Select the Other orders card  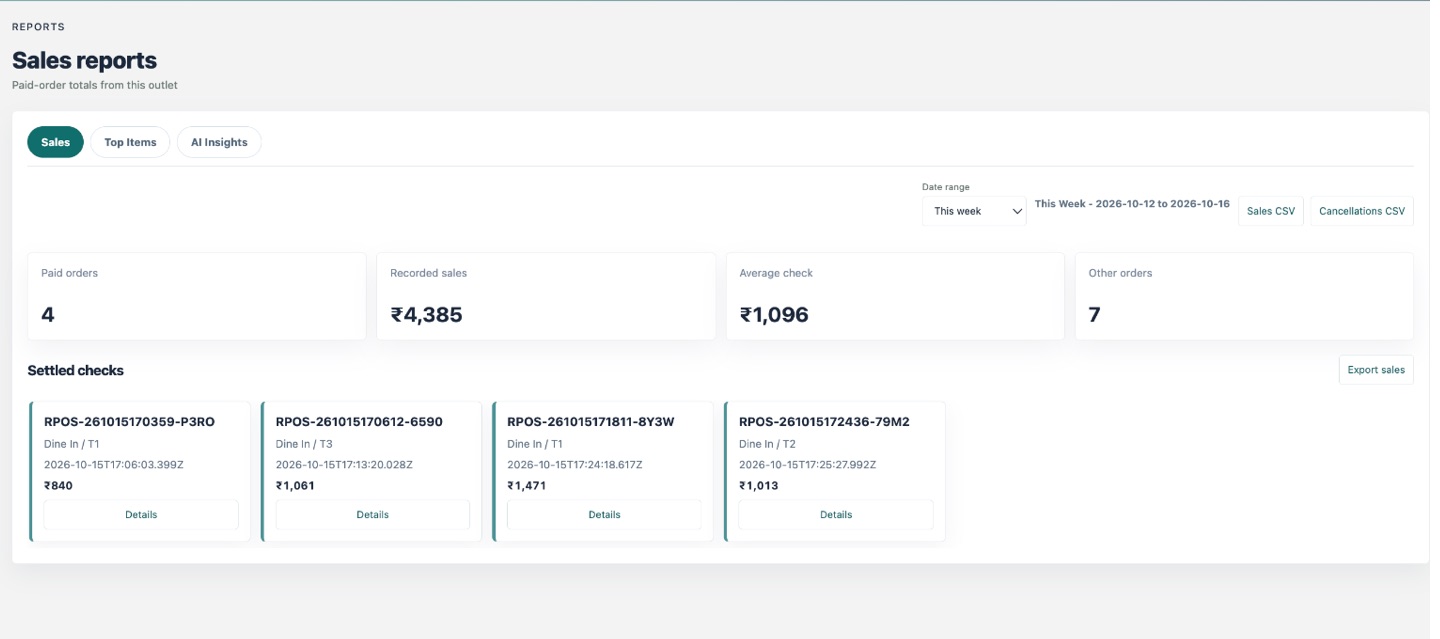[1244, 296]
